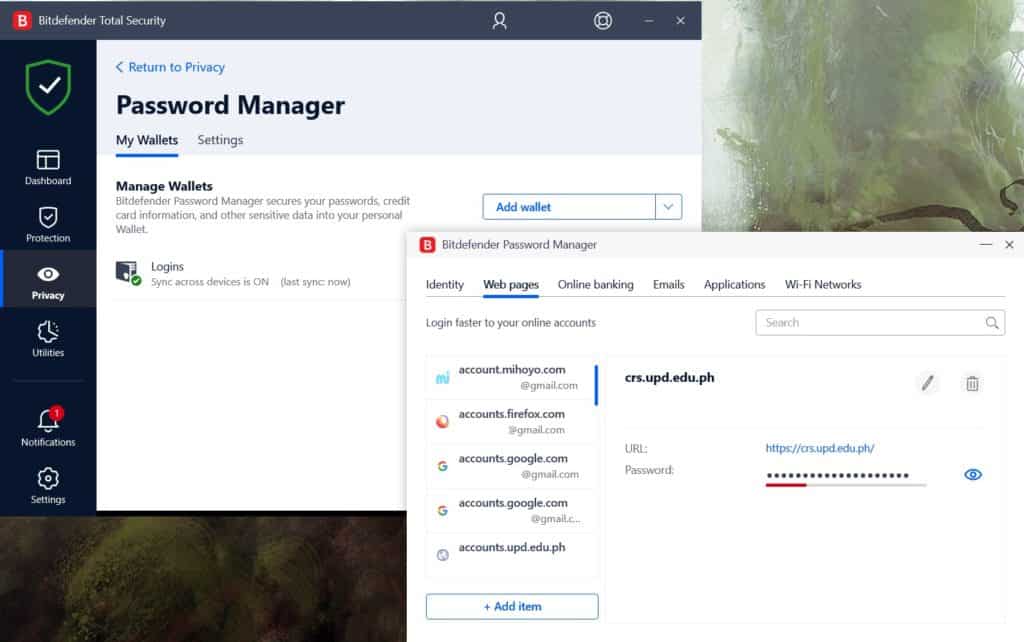Select the accounts.firefox.com entry
The height and width of the screenshot is (642, 1024).
coord(511,422)
